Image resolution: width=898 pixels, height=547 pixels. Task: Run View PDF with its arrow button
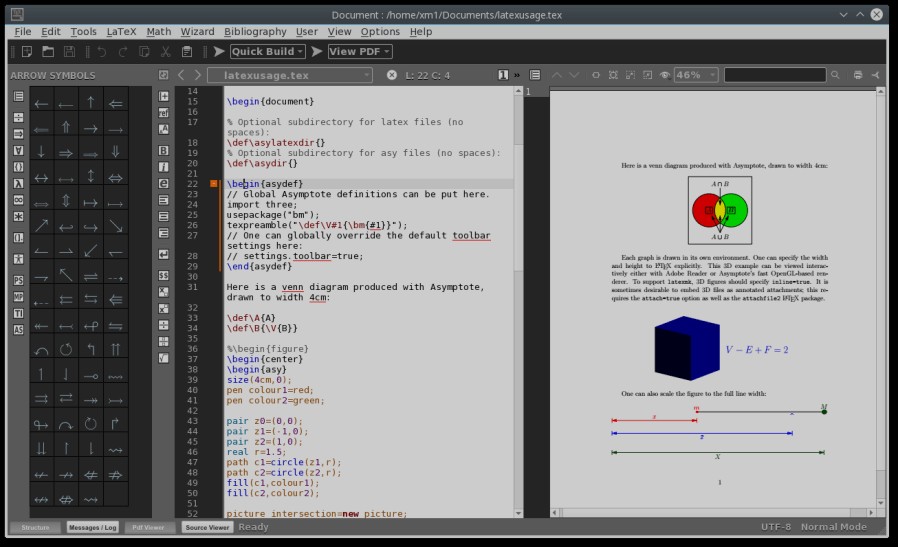(317, 51)
